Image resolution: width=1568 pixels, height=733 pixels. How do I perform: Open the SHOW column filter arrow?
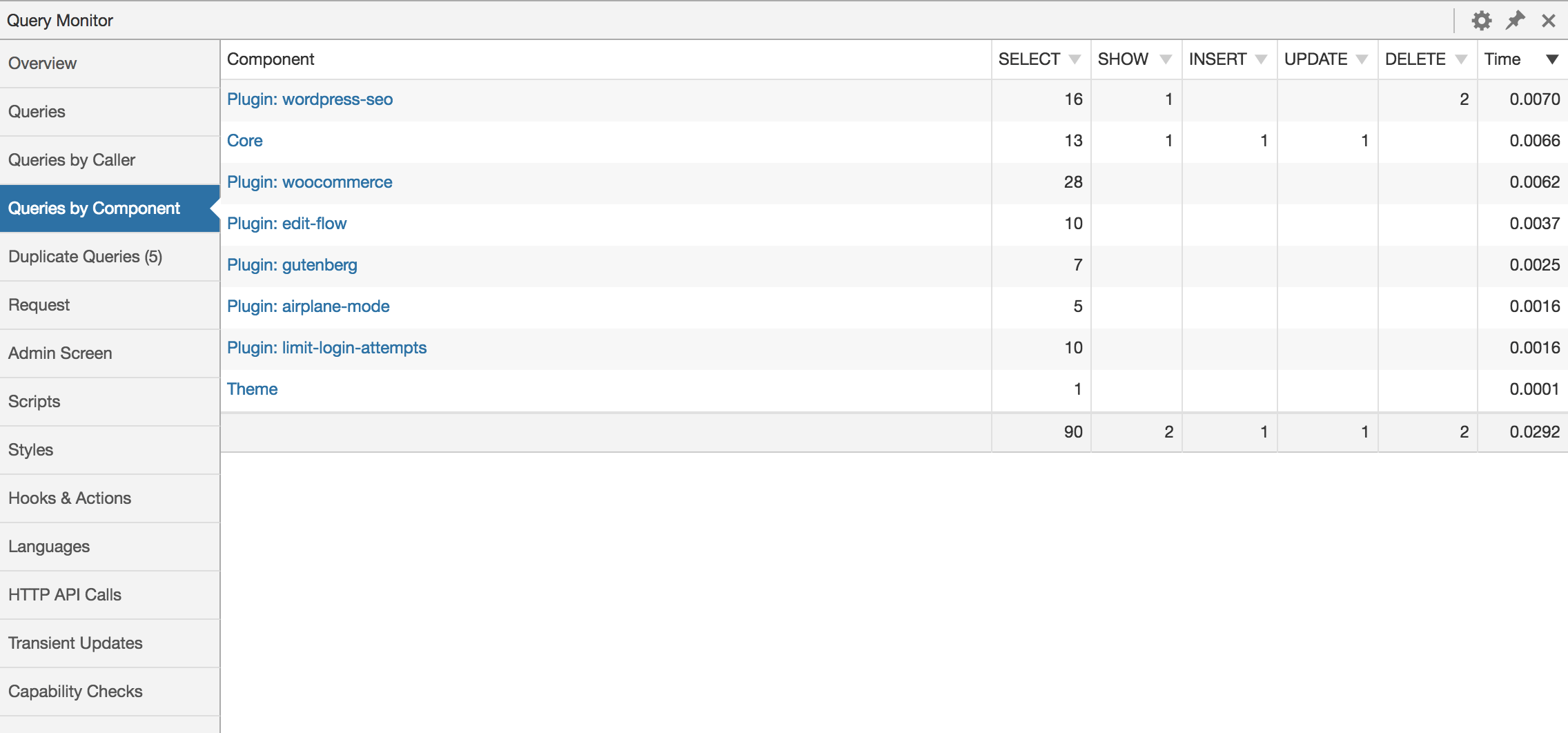tap(1166, 59)
